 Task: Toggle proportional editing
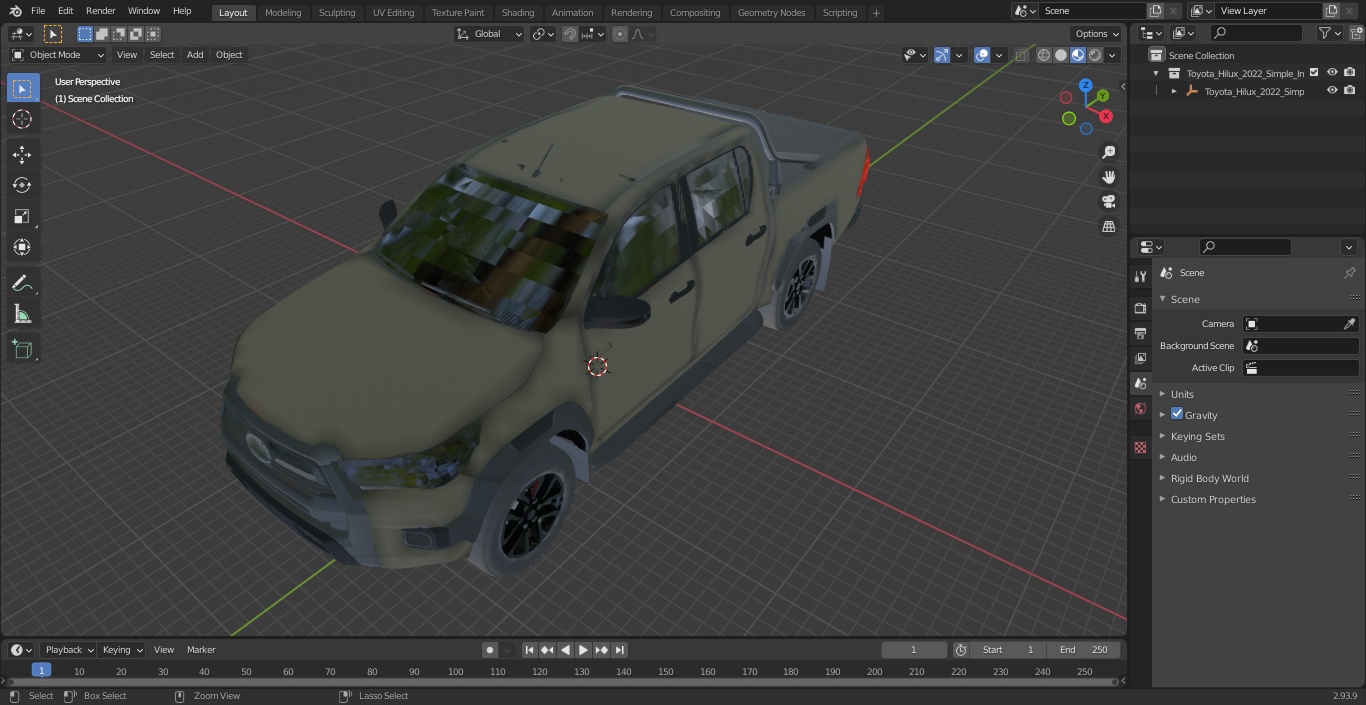pos(620,34)
